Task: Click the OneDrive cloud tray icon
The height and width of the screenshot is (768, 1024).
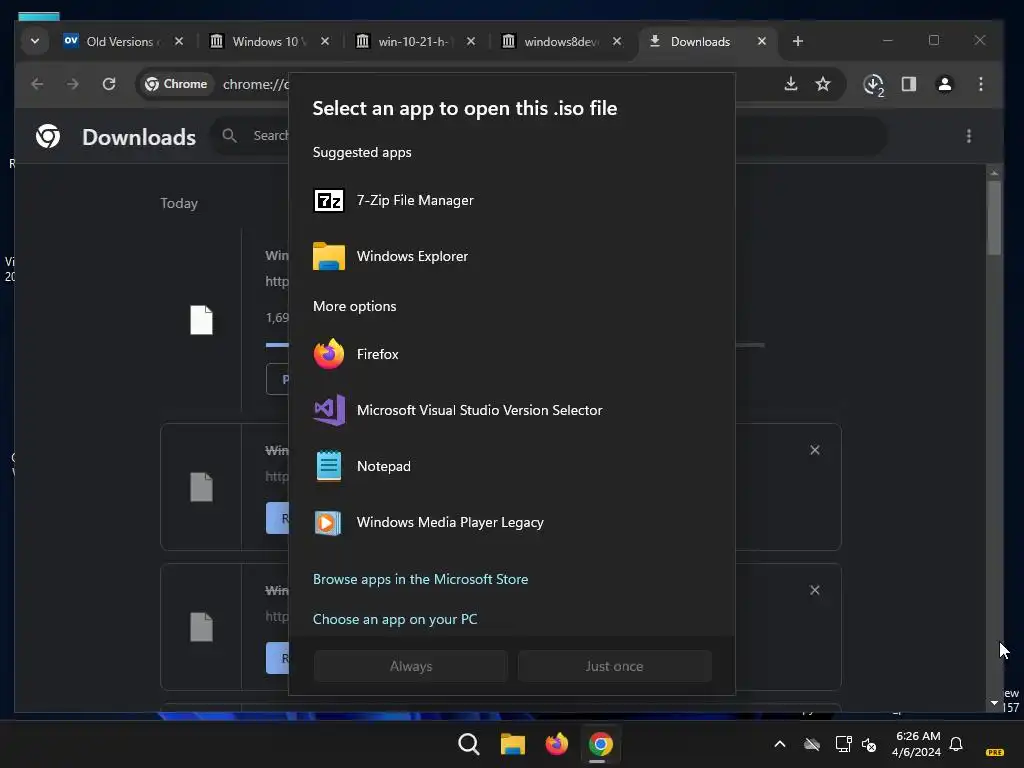Action: point(812,744)
